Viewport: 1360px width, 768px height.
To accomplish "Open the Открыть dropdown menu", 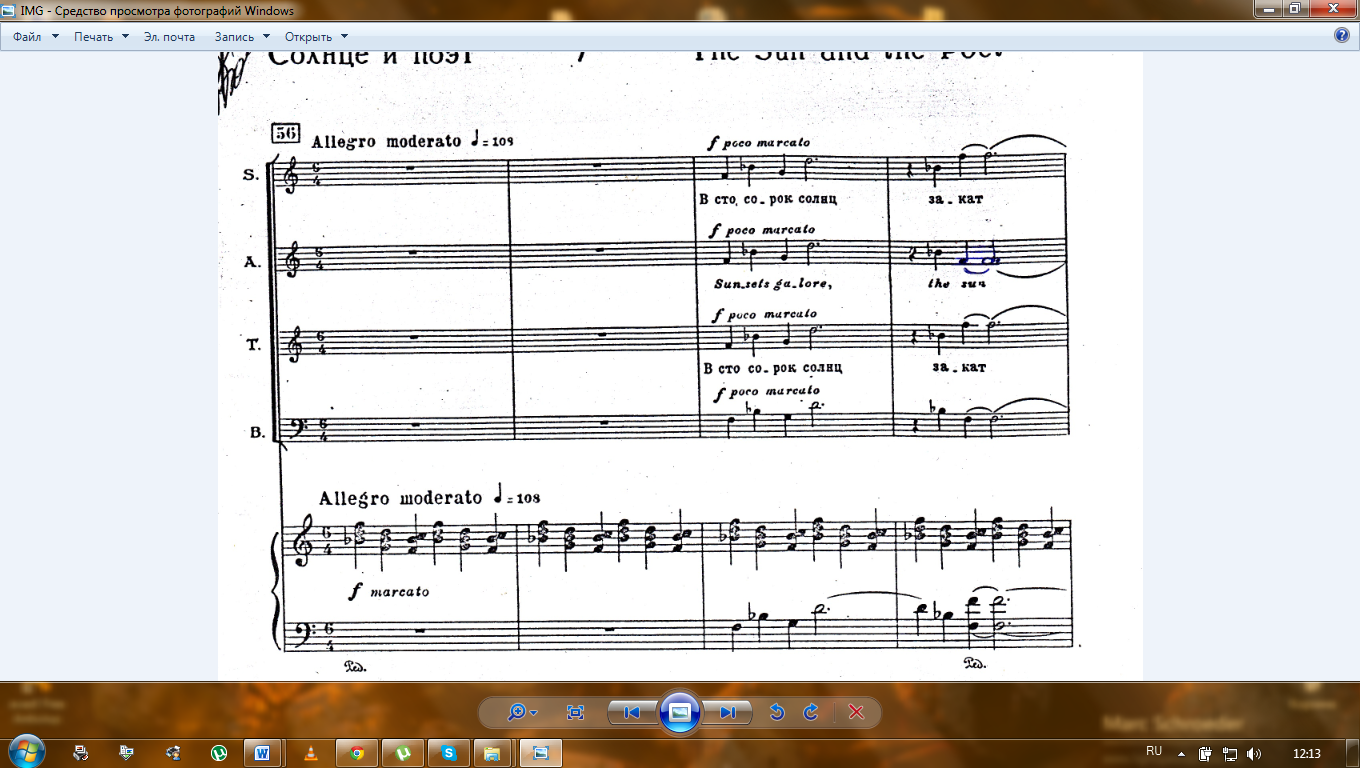I will [315, 36].
